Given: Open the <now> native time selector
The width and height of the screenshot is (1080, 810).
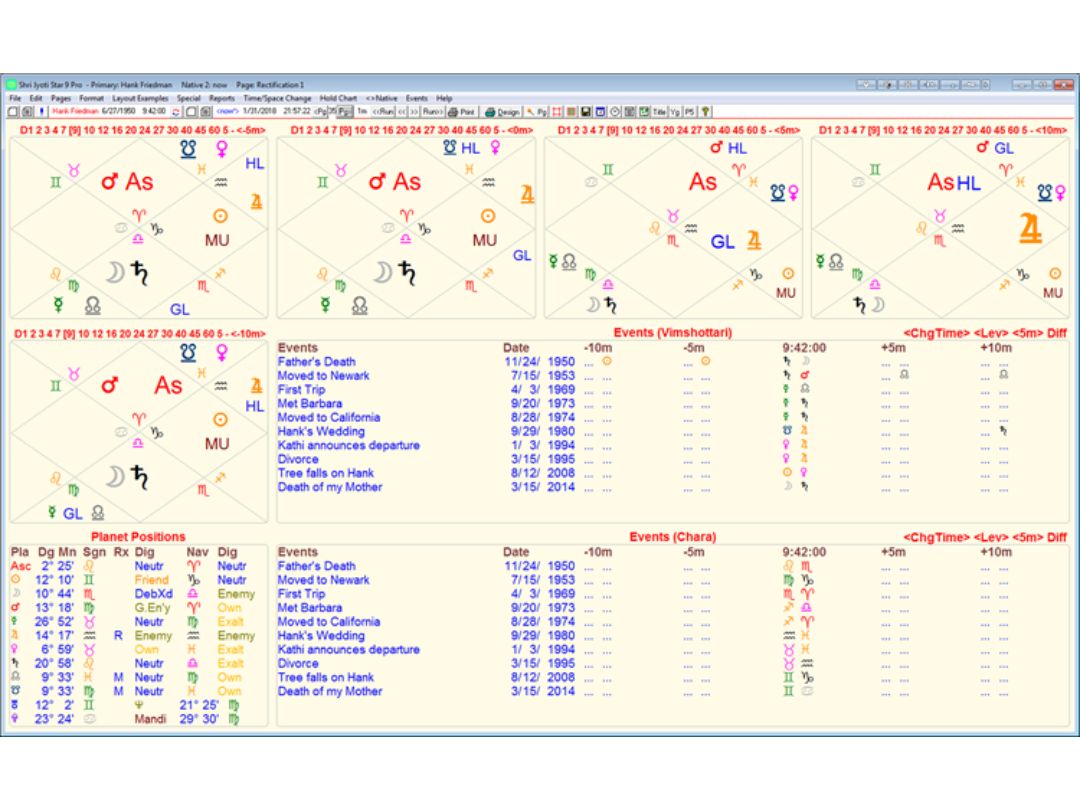Looking at the screenshot, I should coord(227,111).
